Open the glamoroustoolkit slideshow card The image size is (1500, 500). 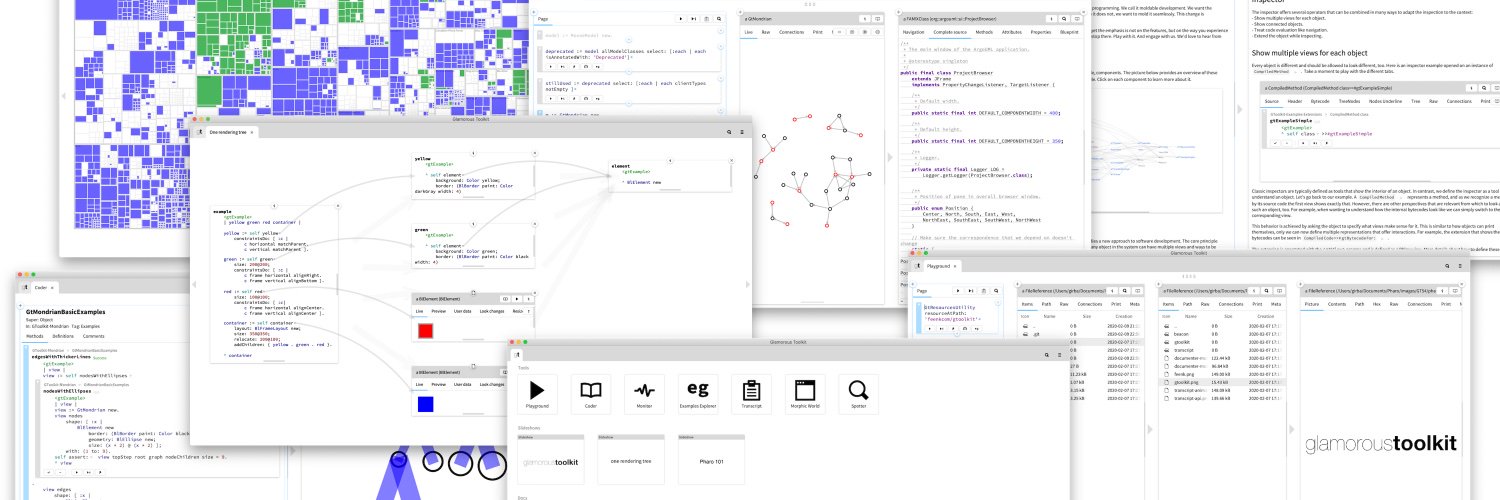pos(550,459)
